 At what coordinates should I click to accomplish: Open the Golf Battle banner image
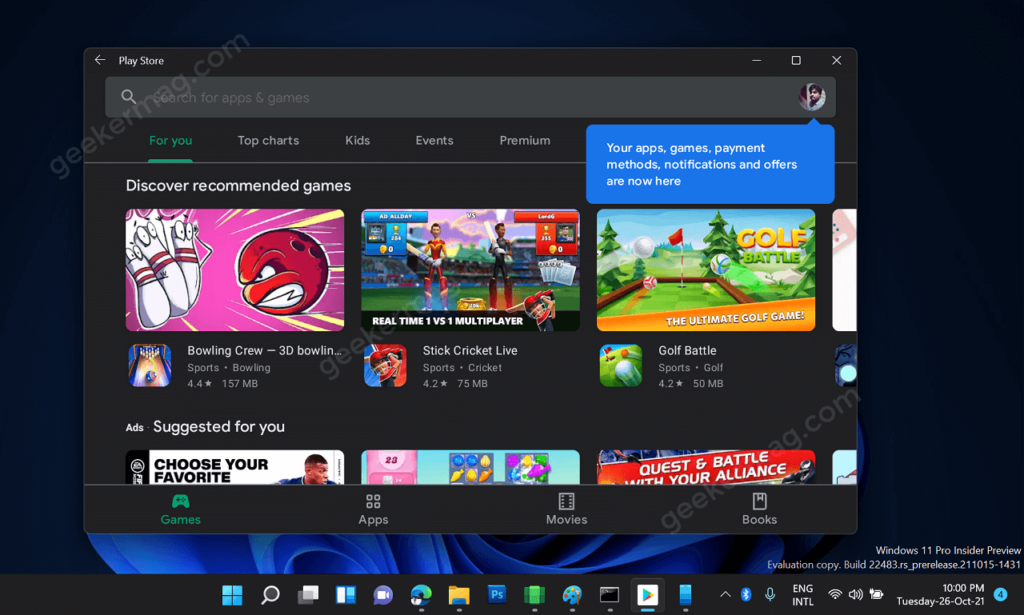tap(706, 270)
